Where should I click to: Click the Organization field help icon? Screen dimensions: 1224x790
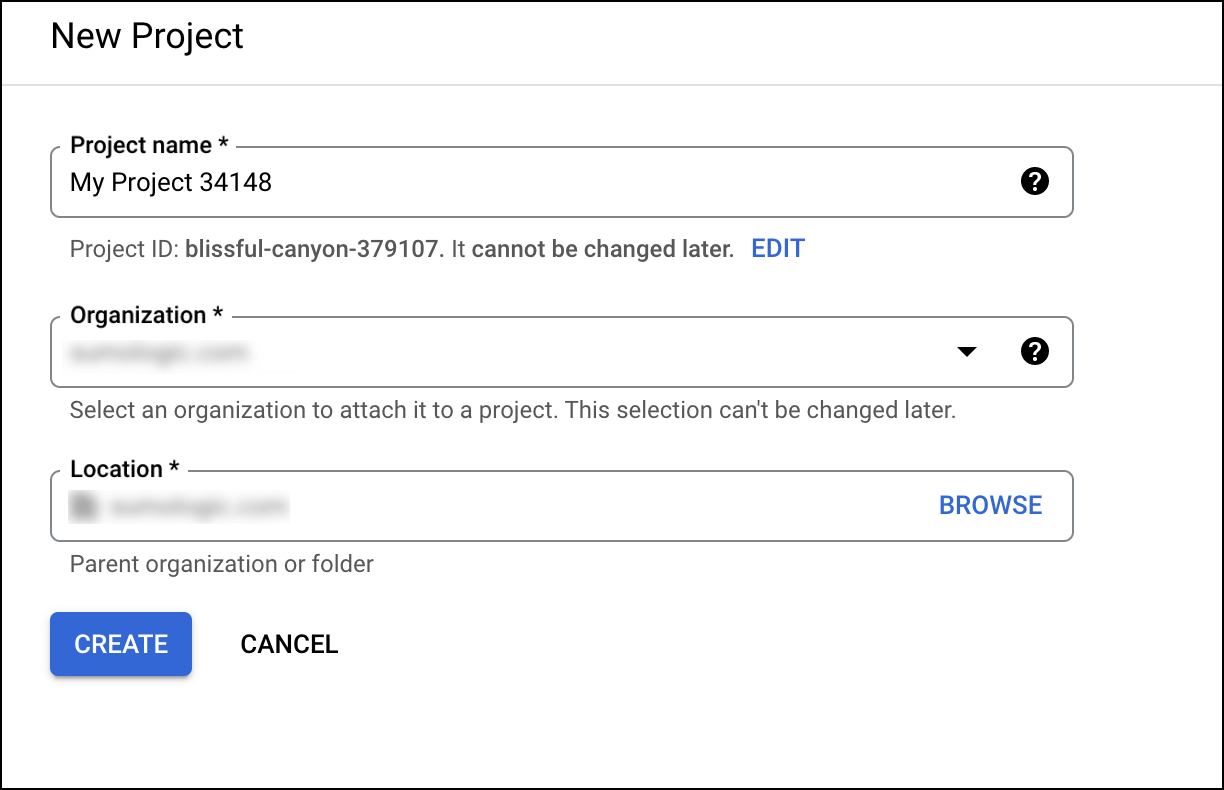click(x=1035, y=351)
